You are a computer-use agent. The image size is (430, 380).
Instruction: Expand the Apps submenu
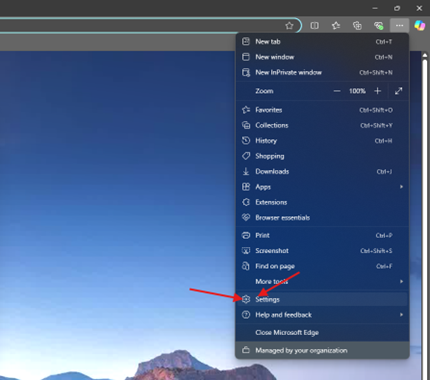(322, 187)
